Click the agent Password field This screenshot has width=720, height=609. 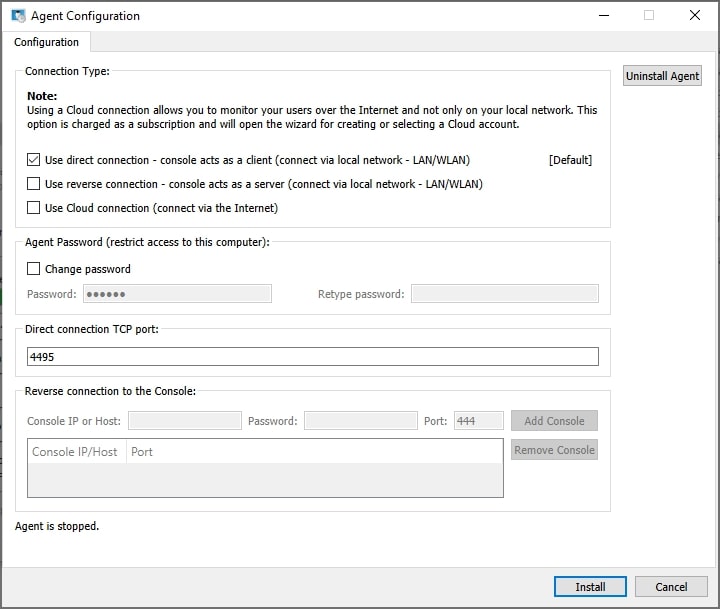tap(177, 294)
